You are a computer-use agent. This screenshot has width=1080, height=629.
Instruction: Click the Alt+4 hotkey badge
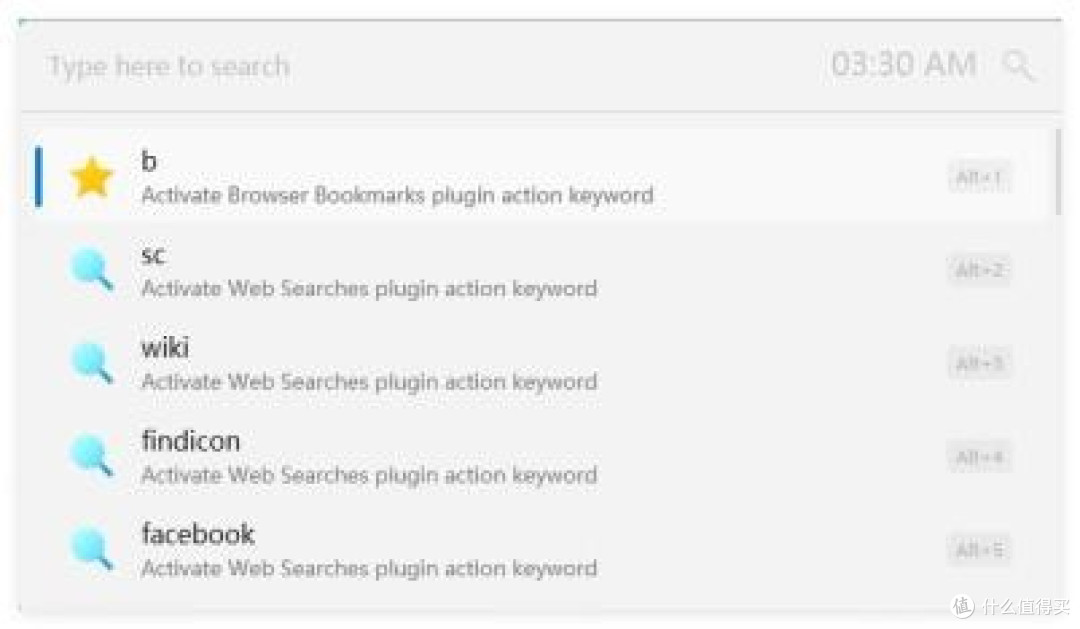pos(979,456)
